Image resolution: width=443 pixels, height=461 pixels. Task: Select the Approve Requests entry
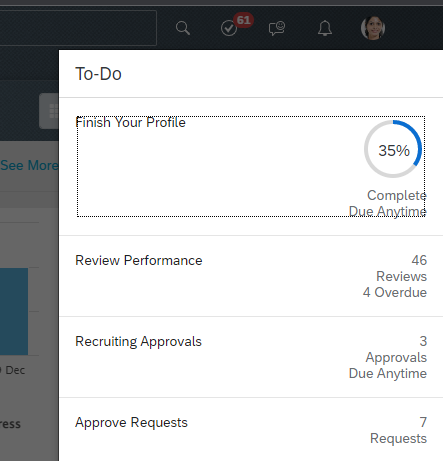(251, 430)
